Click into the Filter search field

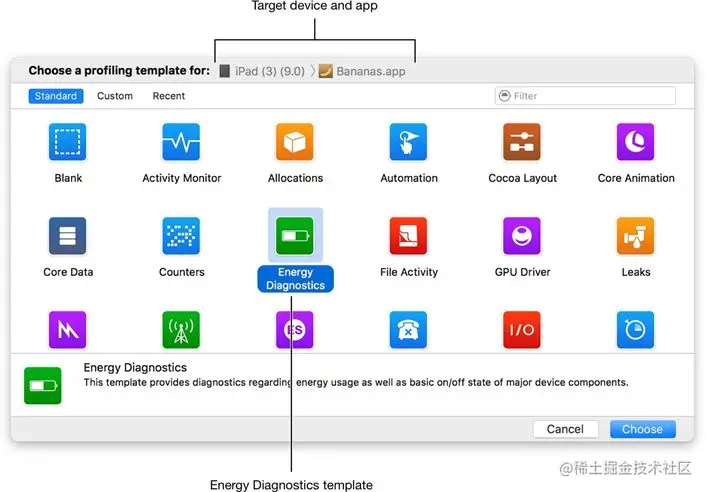[585, 96]
